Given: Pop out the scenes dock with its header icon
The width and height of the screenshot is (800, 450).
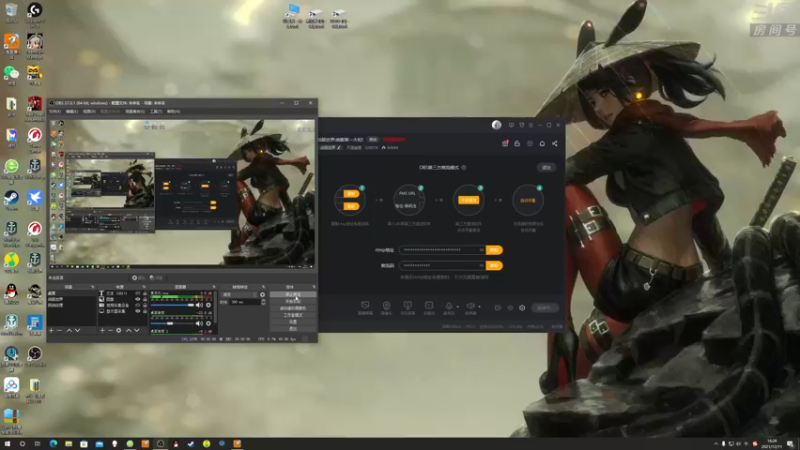Looking at the screenshot, I should coord(93,287).
